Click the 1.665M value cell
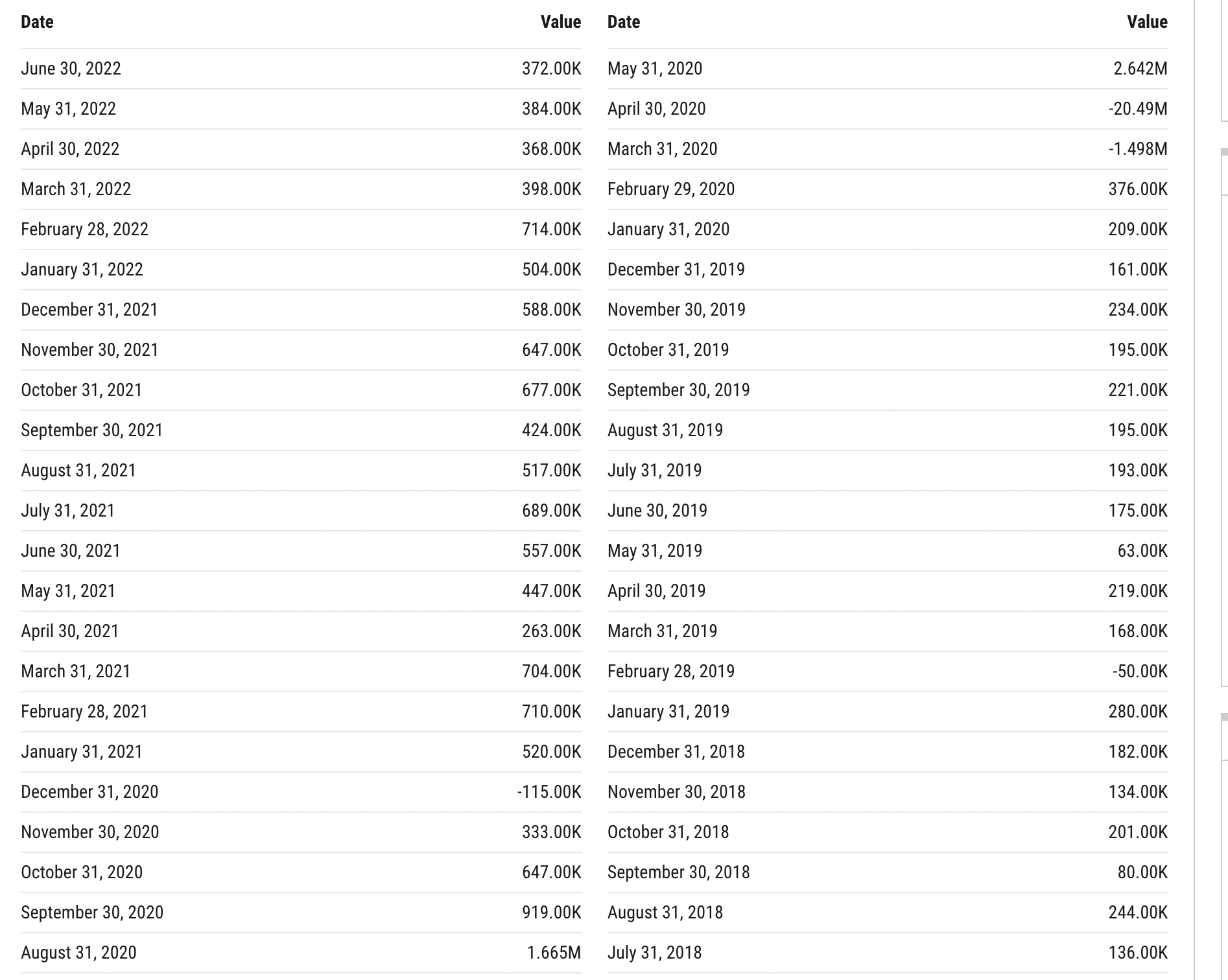This screenshot has width=1228, height=980. coord(554,953)
